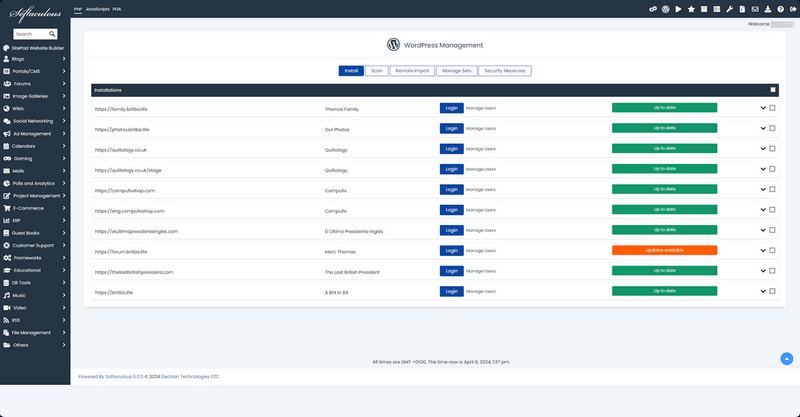Click the Ad Management megaphone icon in sidebar
This screenshot has height=417, width=800.
tap(7, 134)
